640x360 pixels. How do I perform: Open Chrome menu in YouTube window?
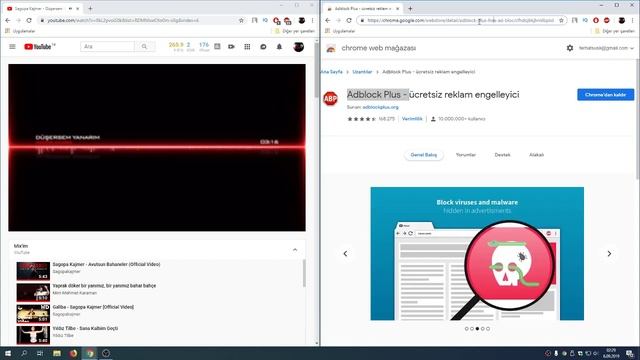click(x=313, y=20)
